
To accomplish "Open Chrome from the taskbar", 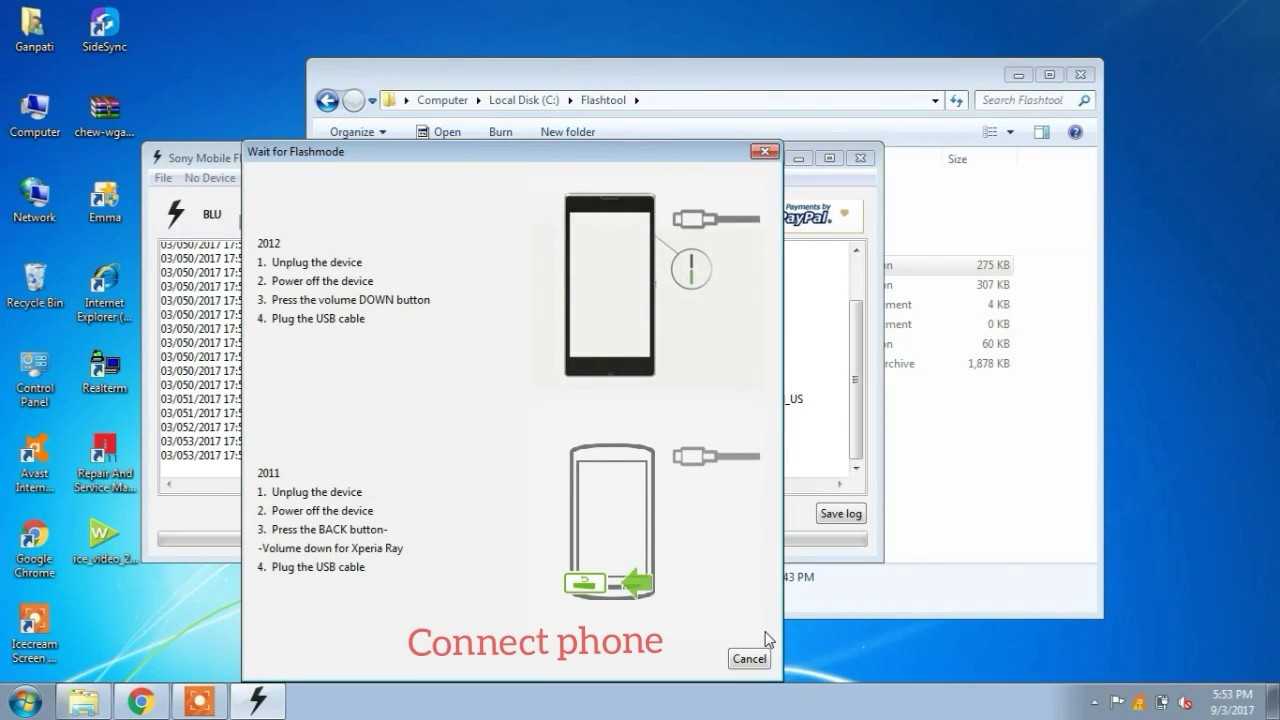I will pos(141,702).
